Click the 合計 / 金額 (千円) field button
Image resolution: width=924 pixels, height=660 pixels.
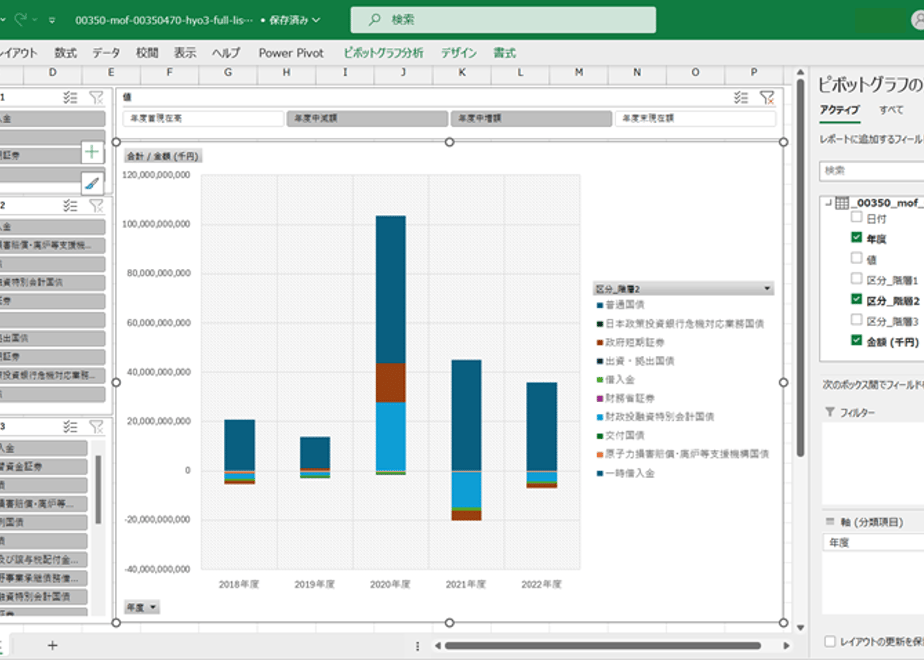(x=163, y=156)
